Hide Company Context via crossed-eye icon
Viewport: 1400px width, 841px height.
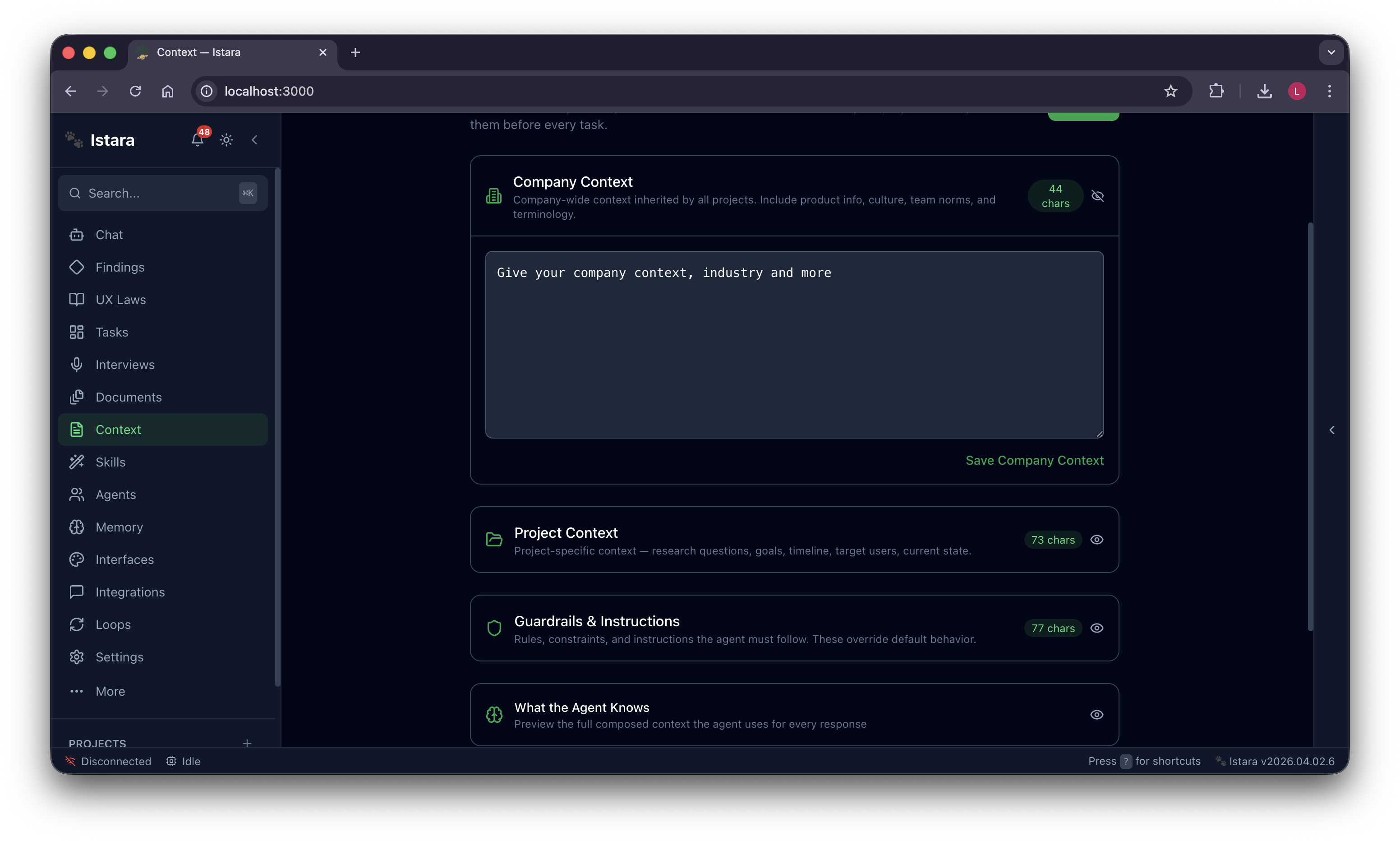1097,196
